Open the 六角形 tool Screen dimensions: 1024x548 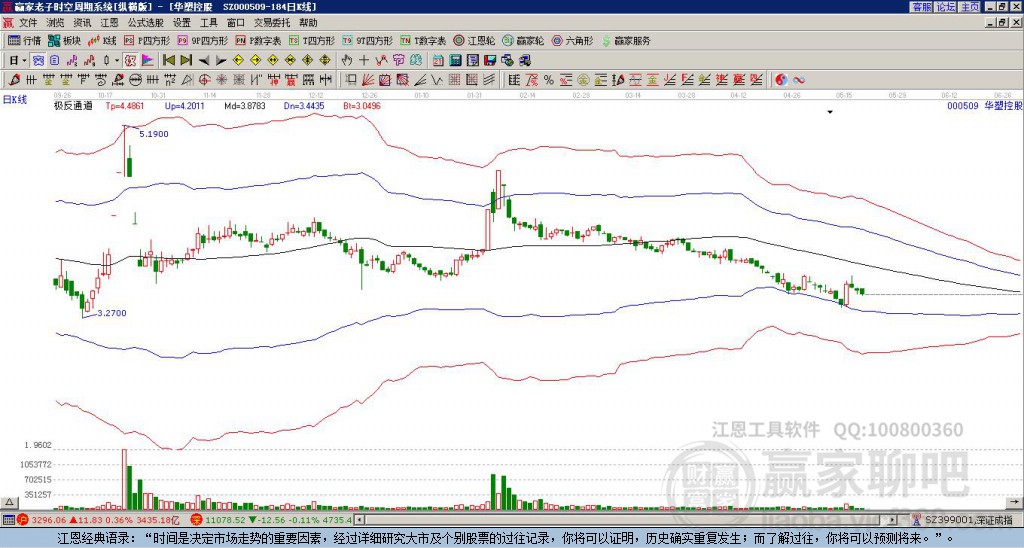click(572, 40)
